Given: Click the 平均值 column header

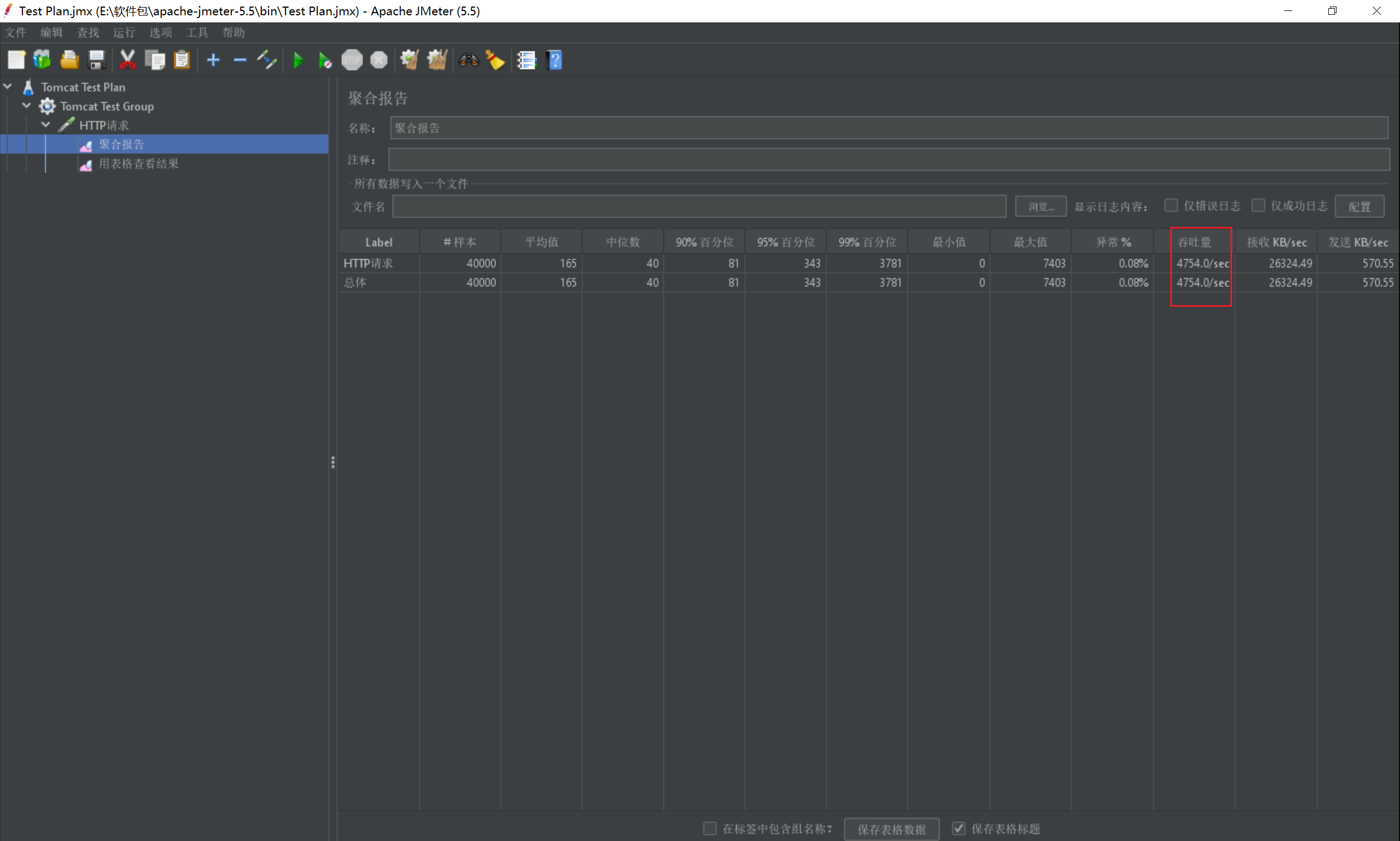Looking at the screenshot, I should coord(541,242).
